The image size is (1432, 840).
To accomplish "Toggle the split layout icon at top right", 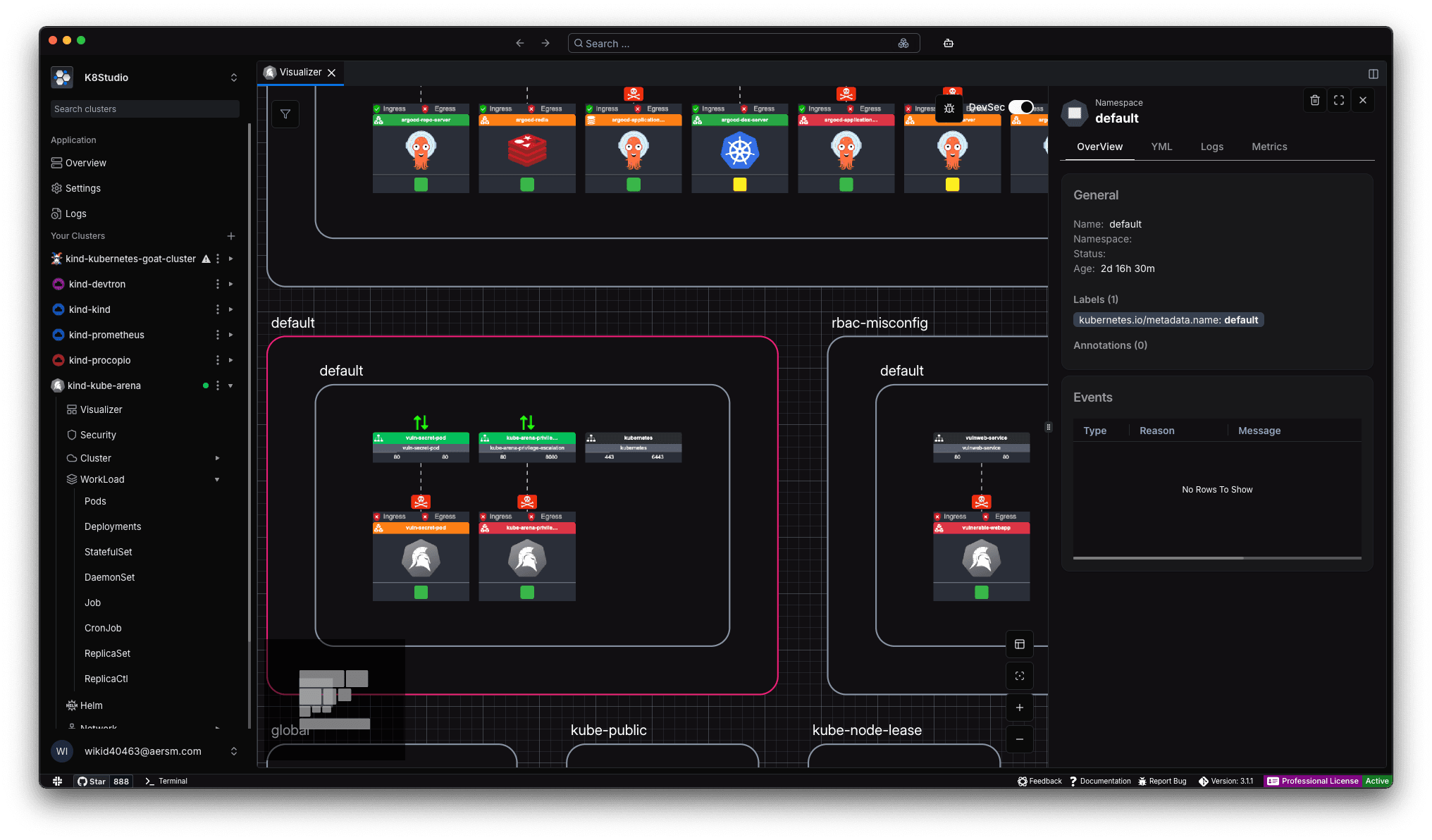I will pos(1374,74).
